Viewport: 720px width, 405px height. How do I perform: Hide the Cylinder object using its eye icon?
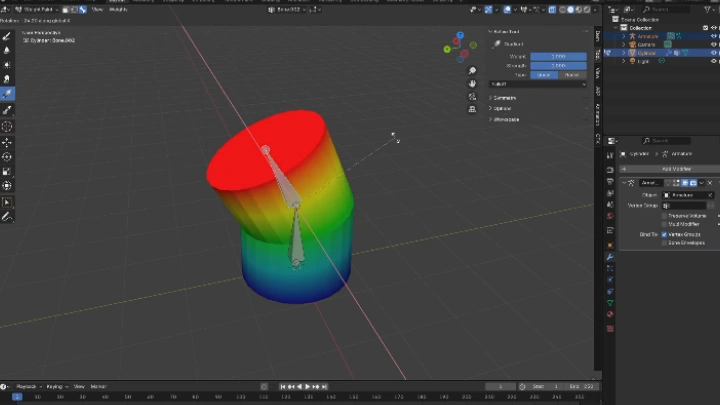pos(714,53)
